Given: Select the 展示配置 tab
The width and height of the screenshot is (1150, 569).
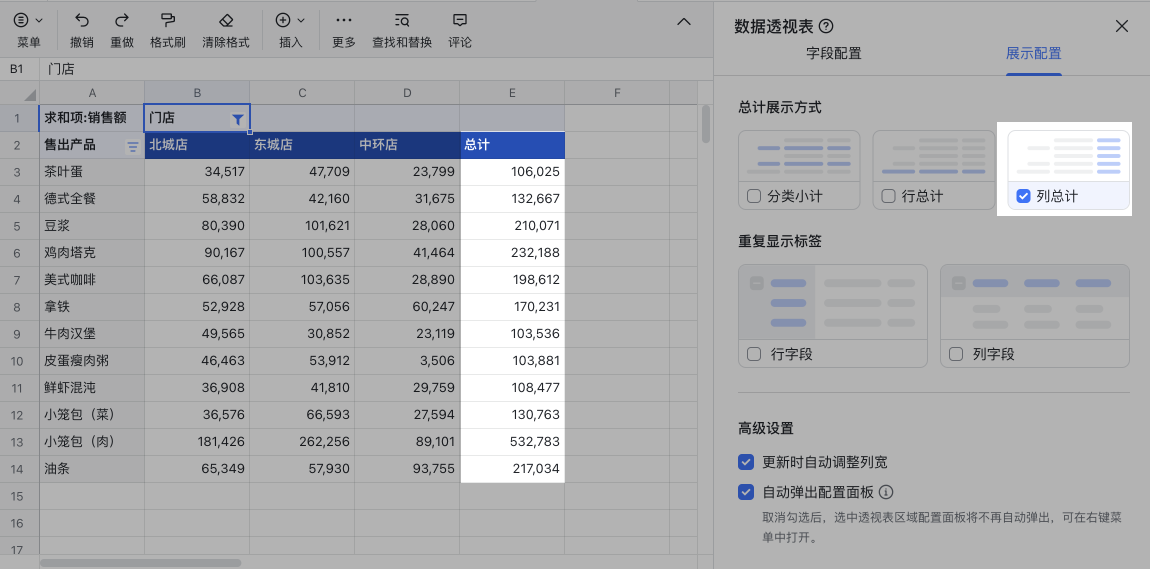Looking at the screenshot, I should click(x=1033, y=54).
